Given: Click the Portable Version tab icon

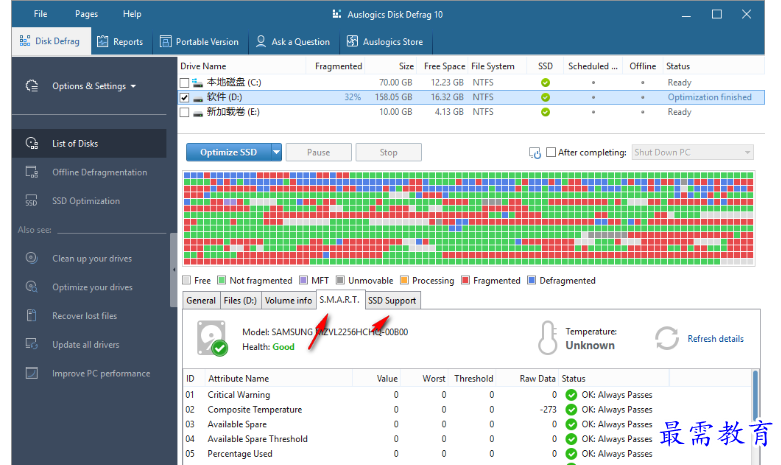Looking at the screenshot, I should 165,41.
